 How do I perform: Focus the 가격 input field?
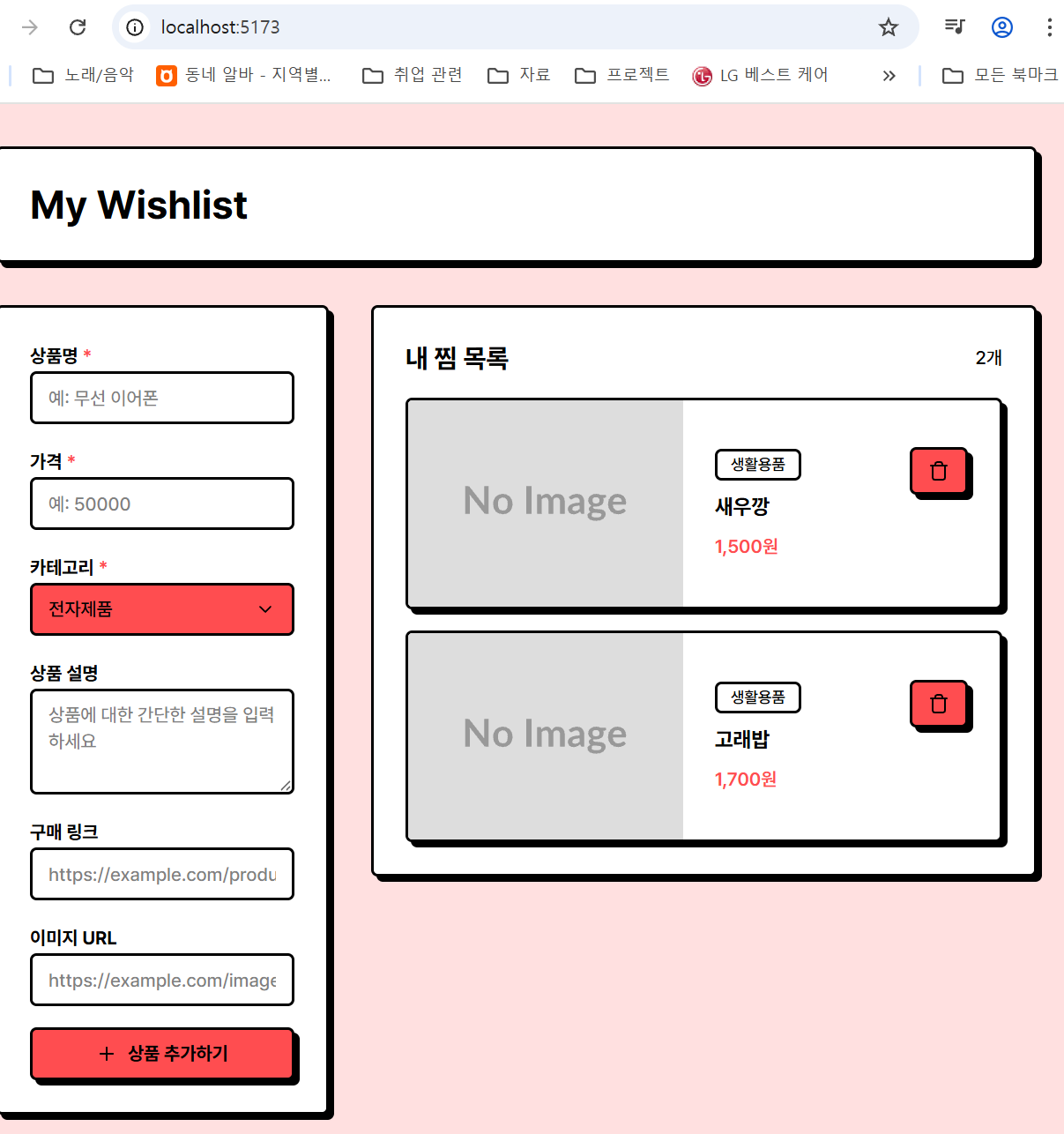162,504
